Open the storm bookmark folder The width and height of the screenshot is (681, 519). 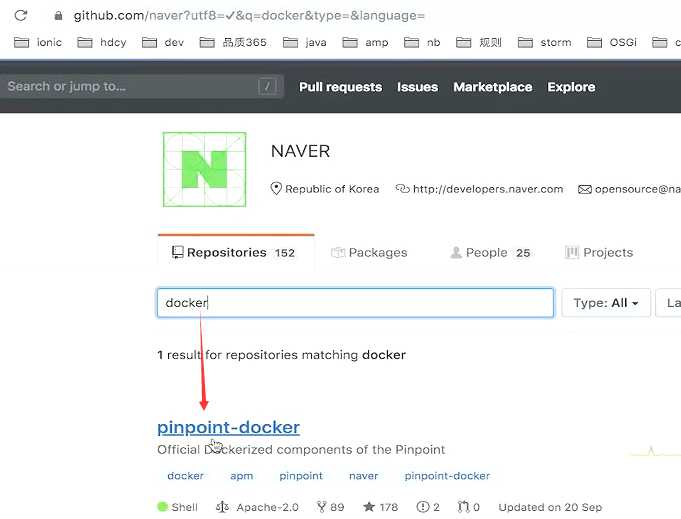545,42
